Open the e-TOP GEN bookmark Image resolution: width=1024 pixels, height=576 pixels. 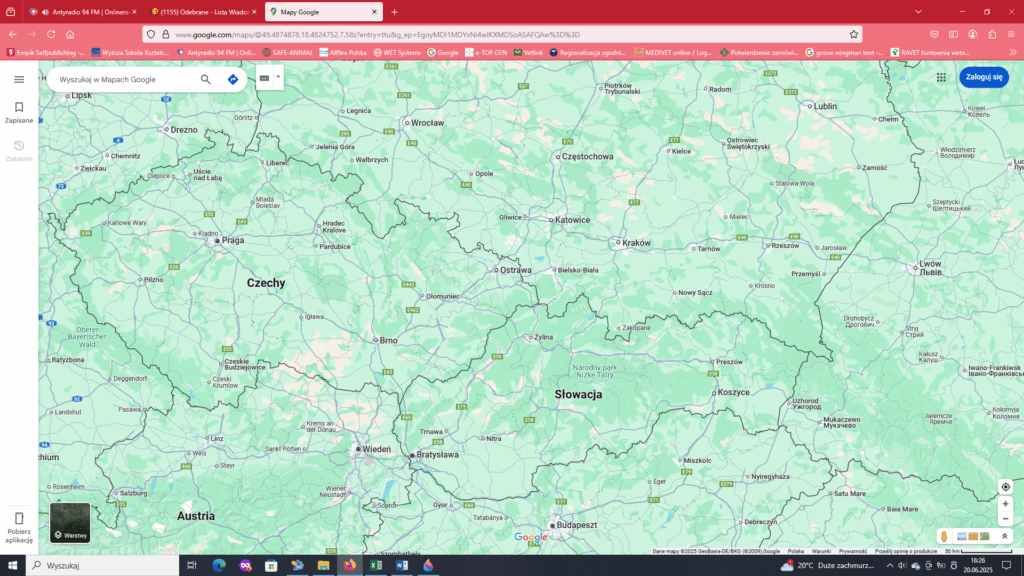(486, 52)
